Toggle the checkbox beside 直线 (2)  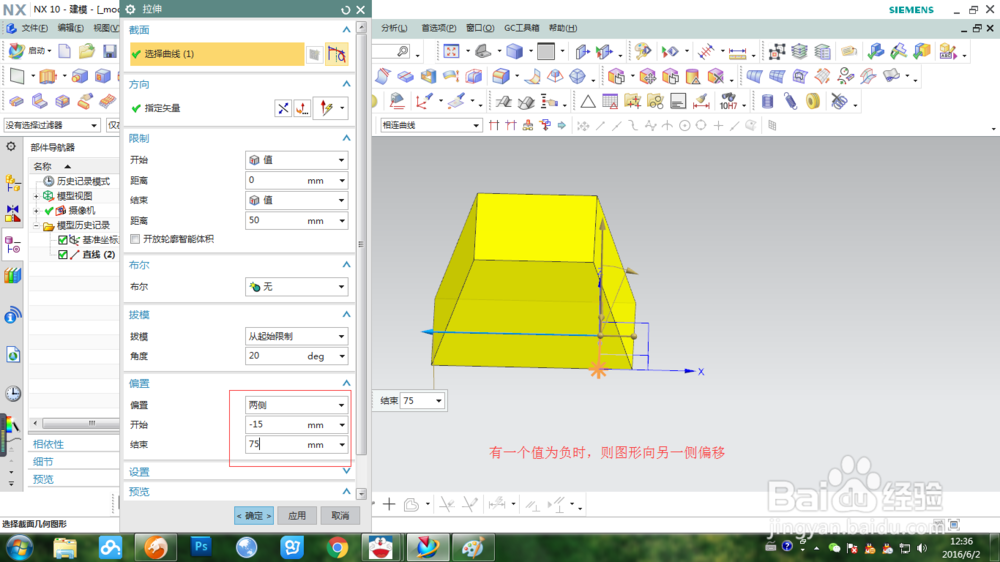pyautogui.click(x=62, y=255)
